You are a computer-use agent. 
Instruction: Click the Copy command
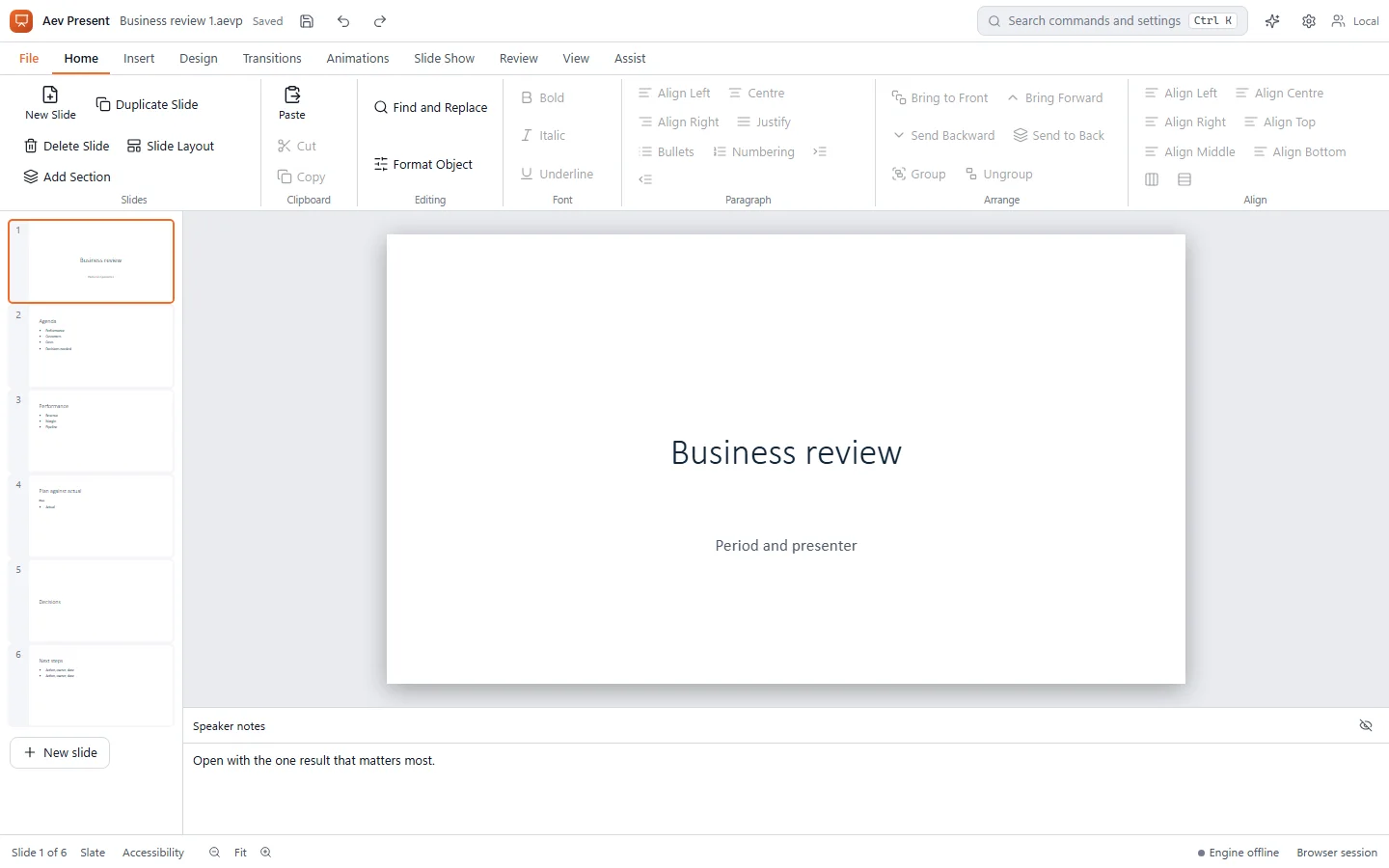(301, 176)
